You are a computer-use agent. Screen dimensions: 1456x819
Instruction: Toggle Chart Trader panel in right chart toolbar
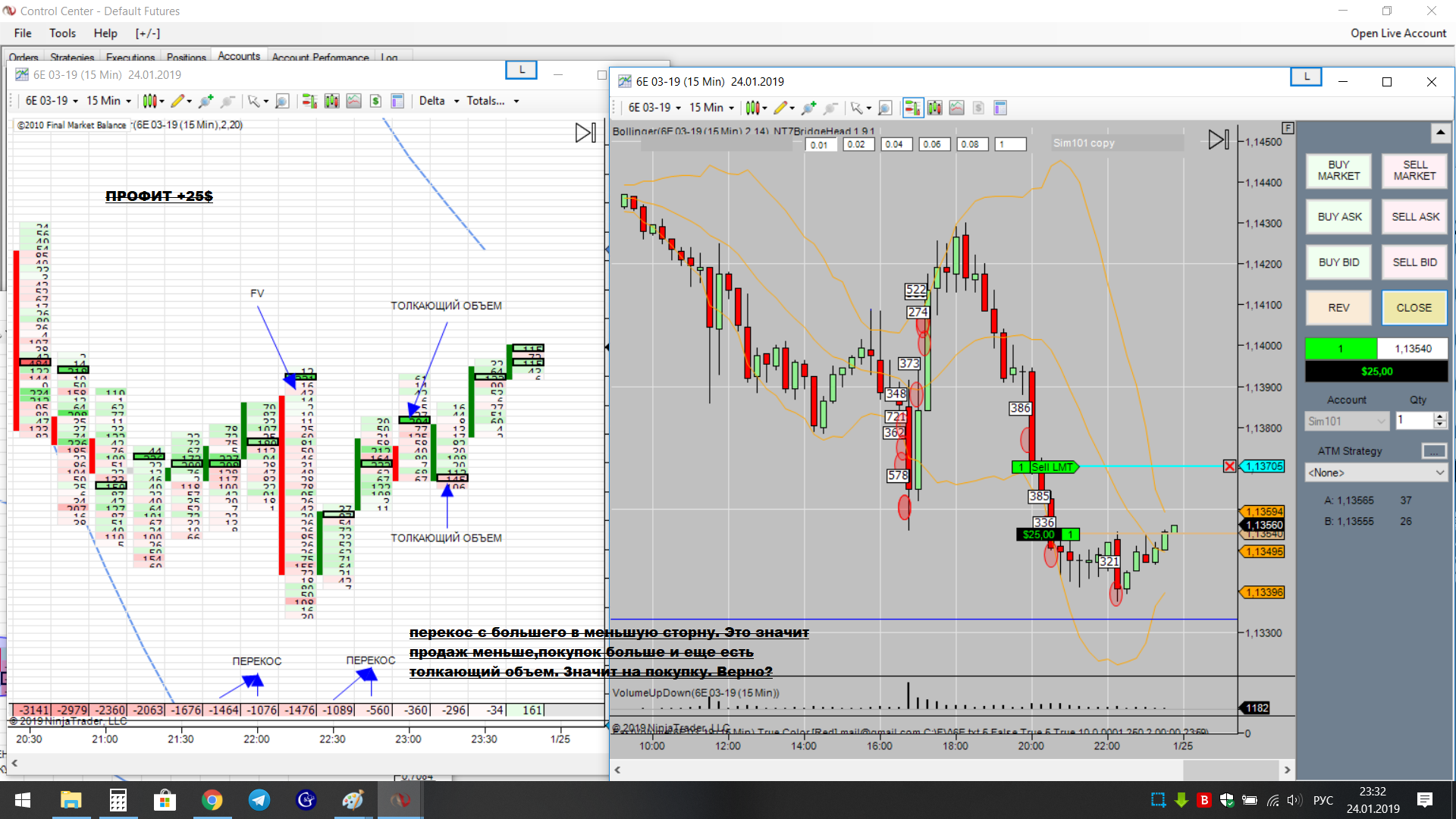tap(912, 108)
